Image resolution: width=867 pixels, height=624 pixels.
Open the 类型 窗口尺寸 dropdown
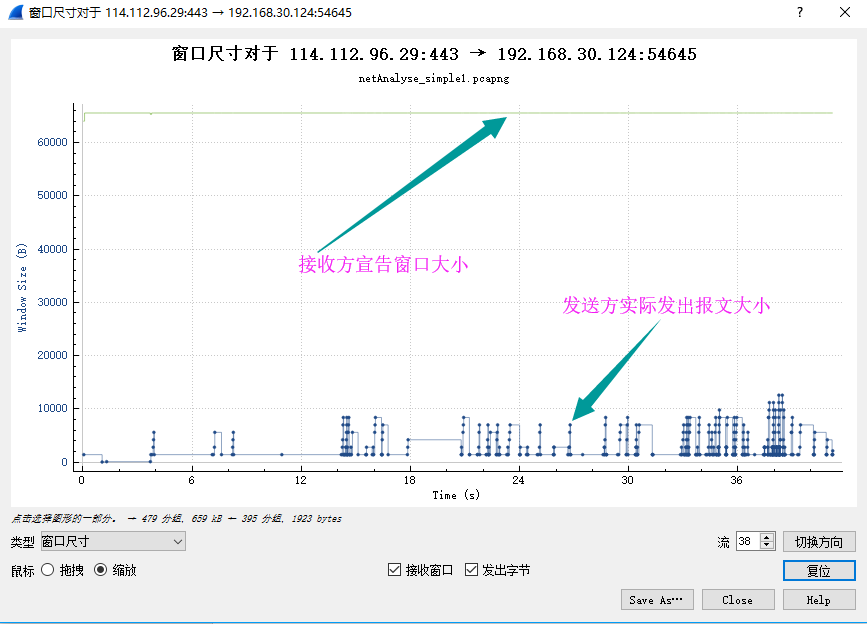(113, 541)
